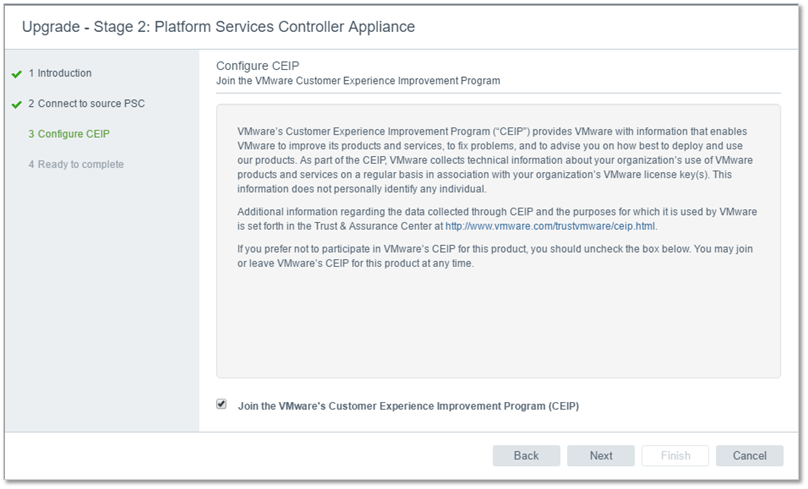Click the green checkmark beside Introduction

click(x=16, y=74)
